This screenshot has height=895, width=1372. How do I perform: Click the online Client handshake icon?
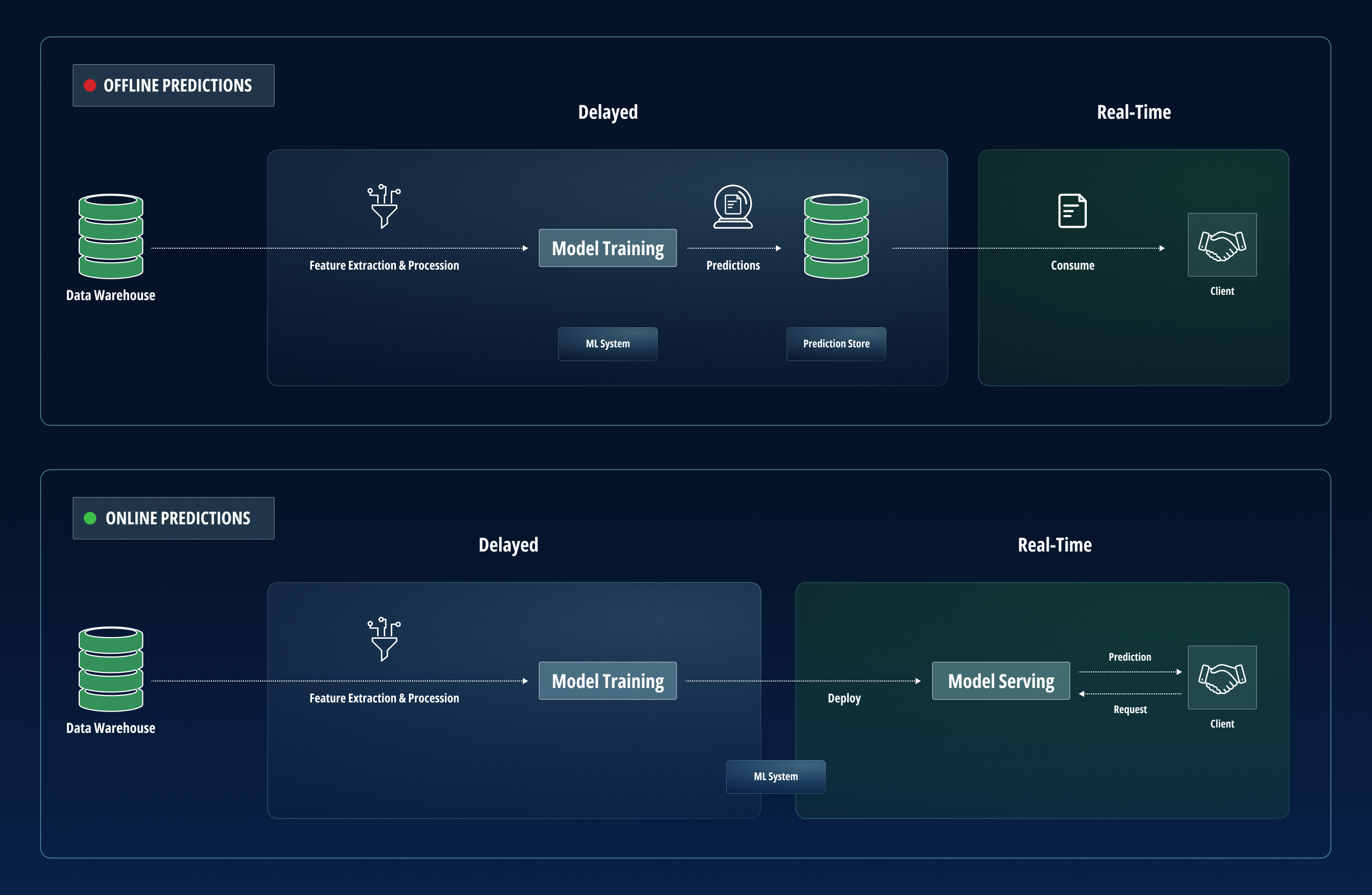[1222, 678]
